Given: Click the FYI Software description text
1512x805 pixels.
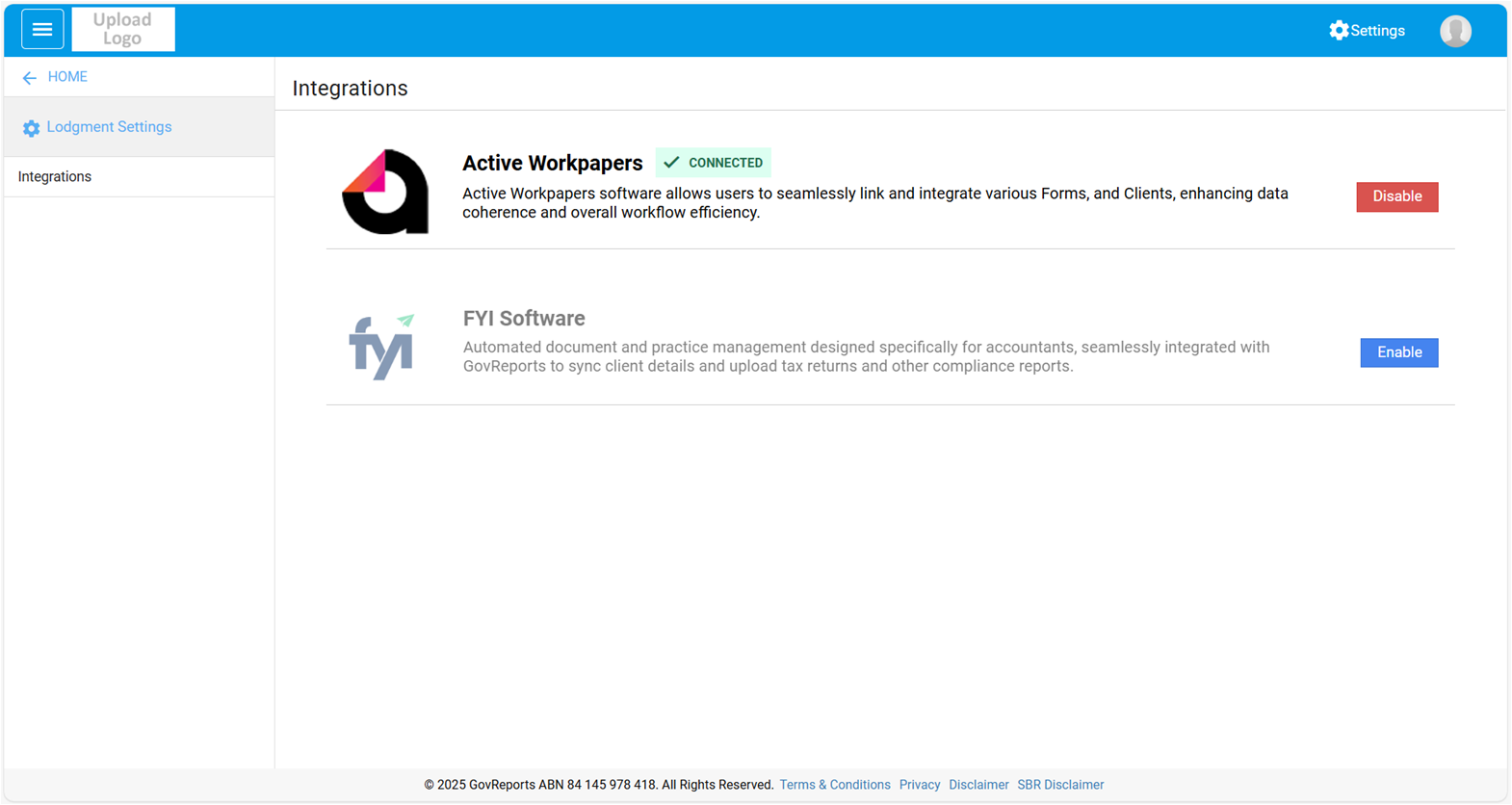Looking at the screenshot, I should coord(867,357).
